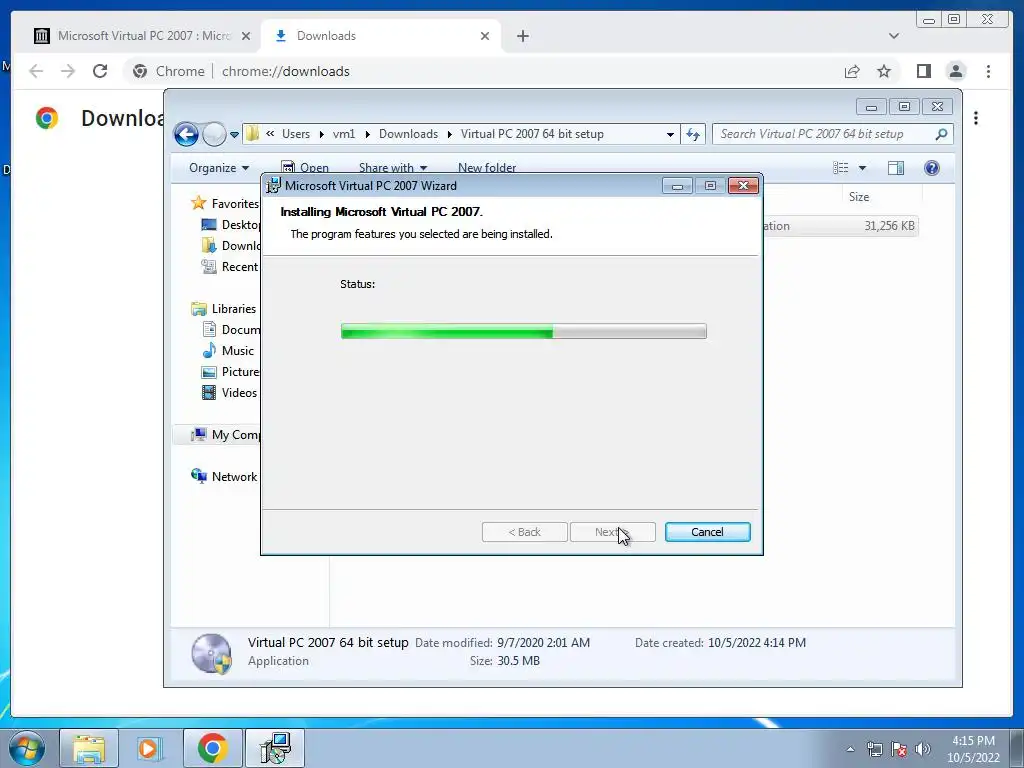
Task: Open Music library
Action: (x=228, y=351)
